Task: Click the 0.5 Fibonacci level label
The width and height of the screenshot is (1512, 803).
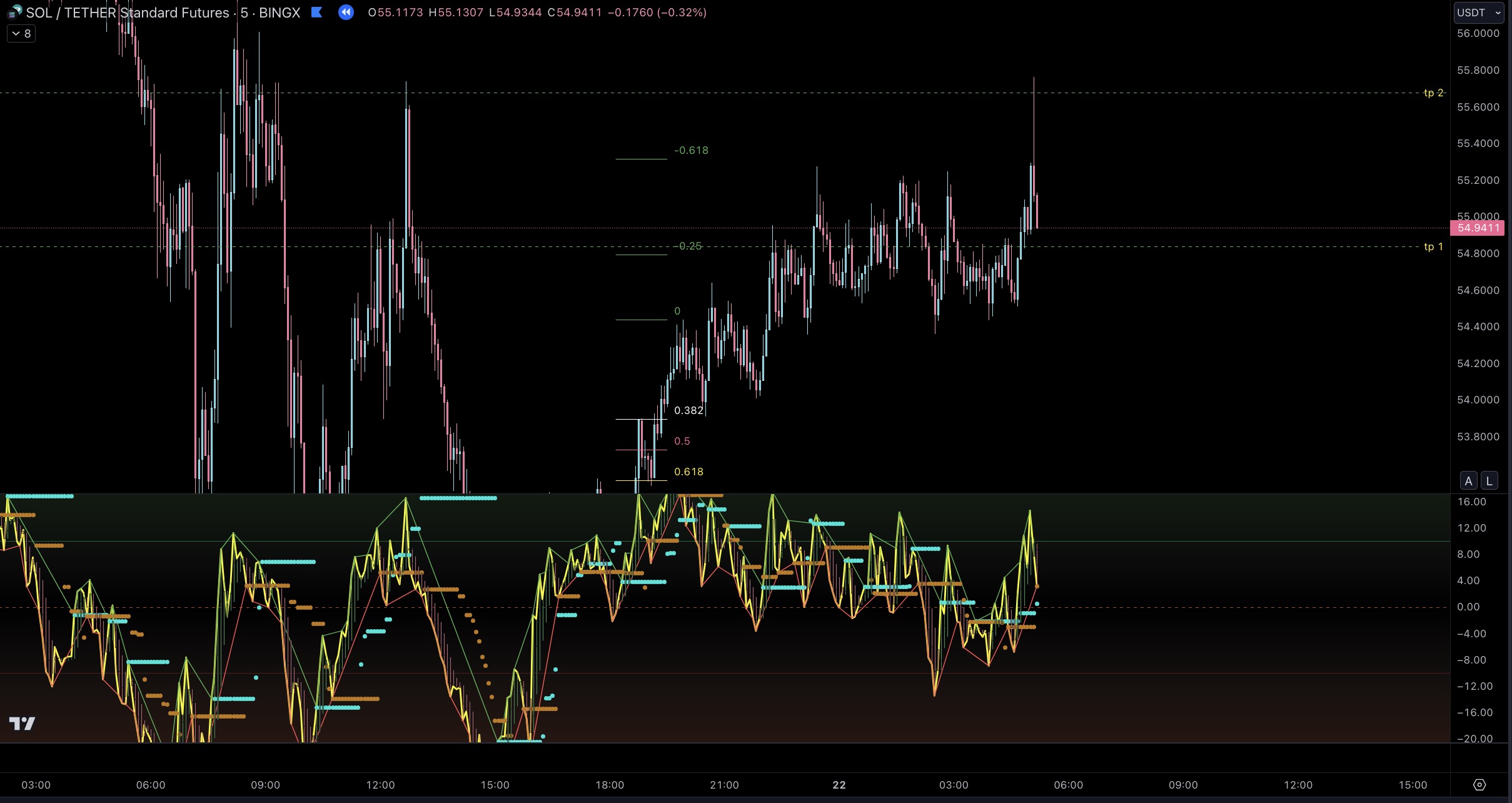Action: (x=682, y=441)
